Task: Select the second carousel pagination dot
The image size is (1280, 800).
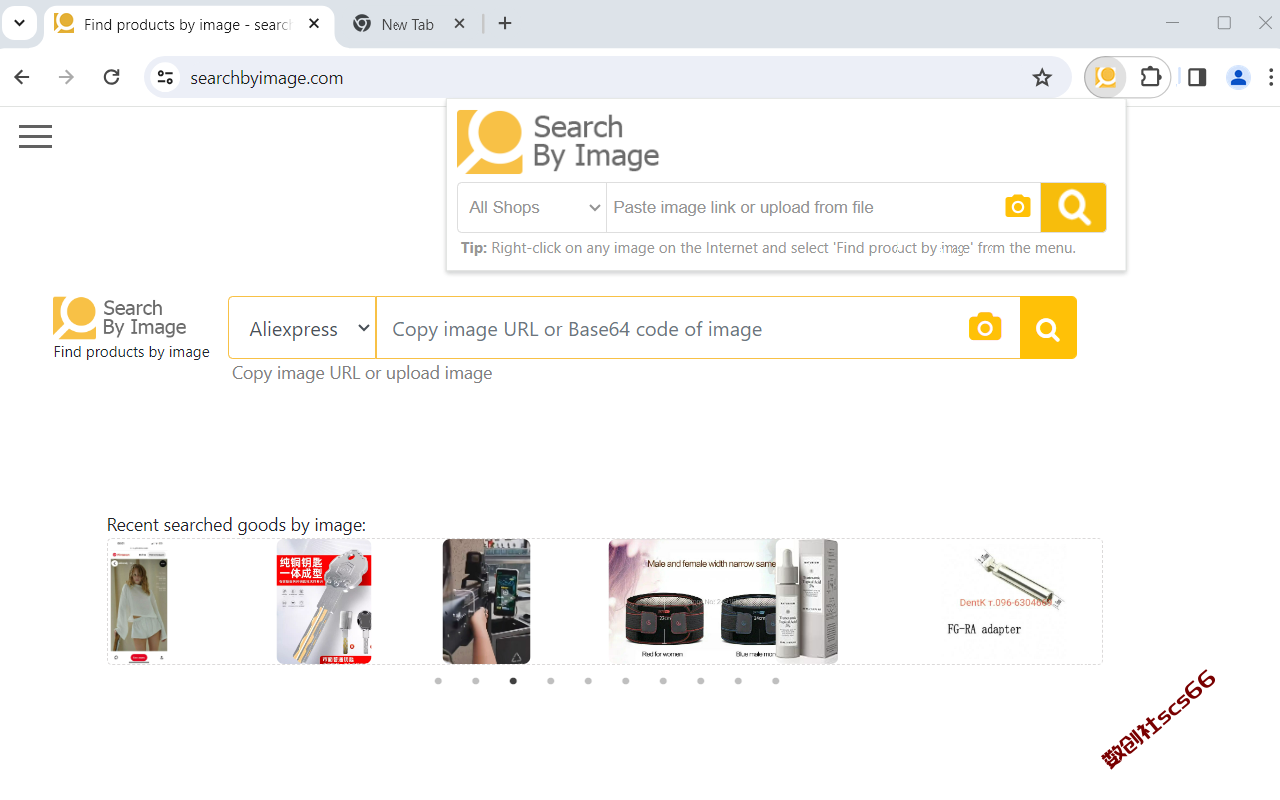Action: coord(476,681)
